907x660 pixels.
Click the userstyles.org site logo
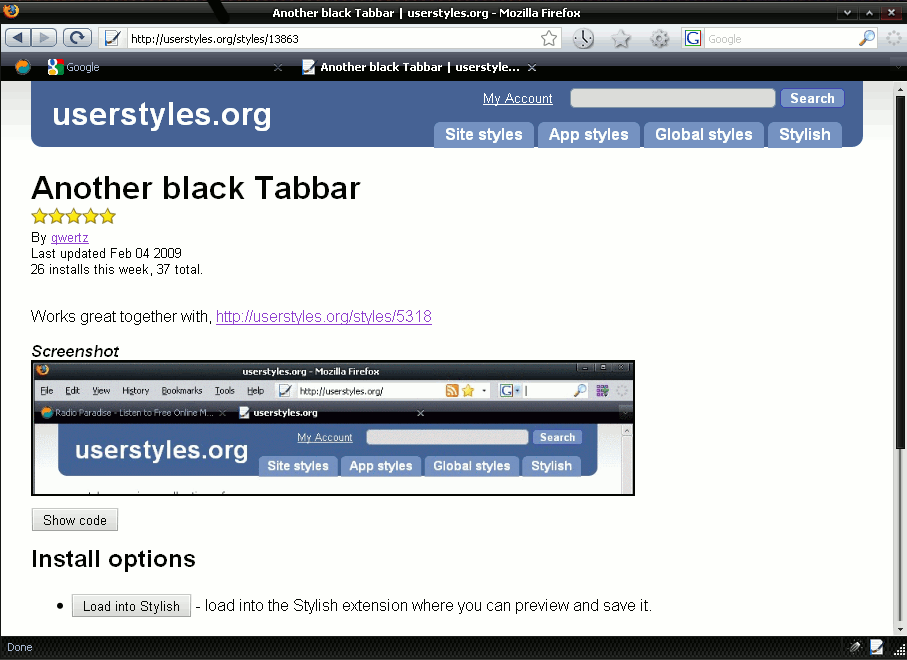[161, 115]
